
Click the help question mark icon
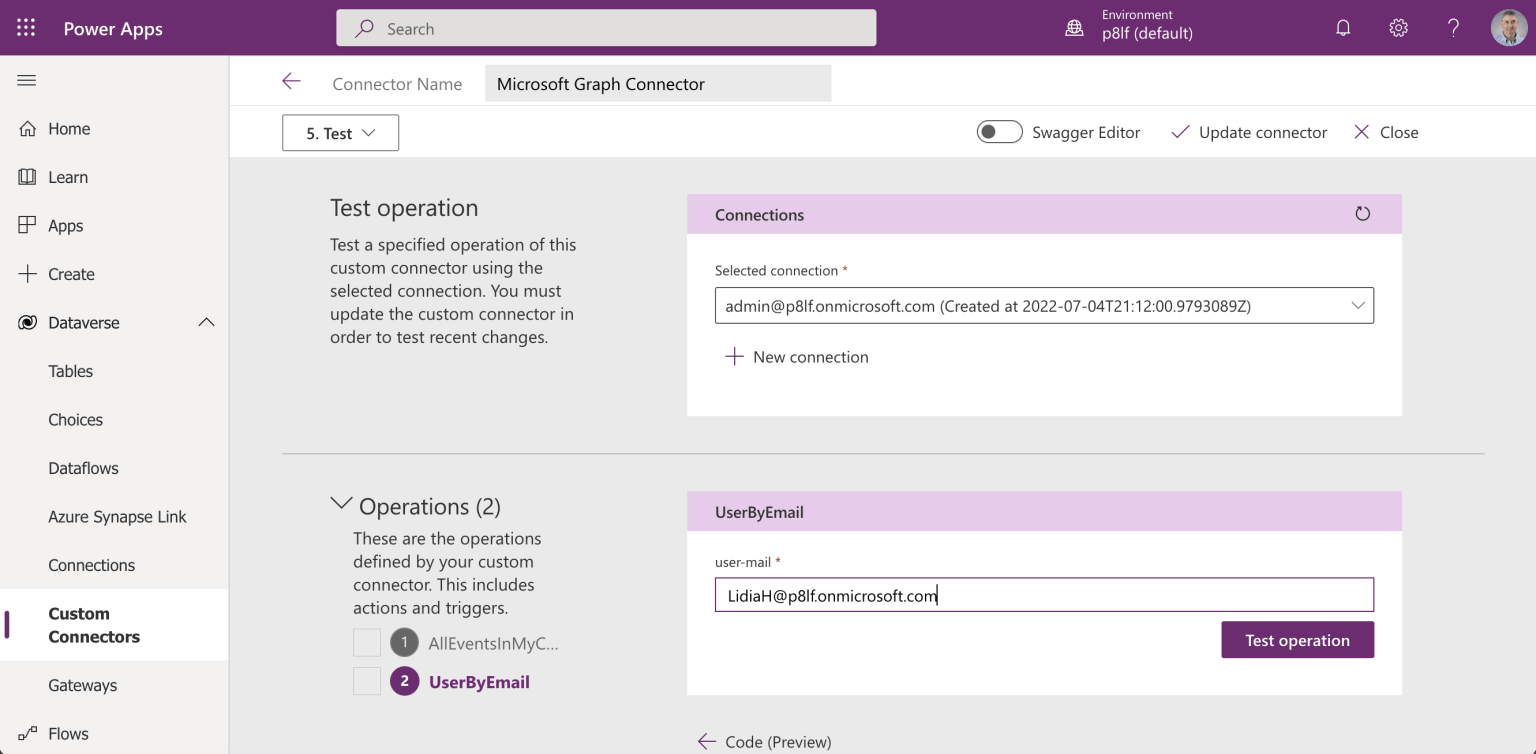tap(1453, 28)
